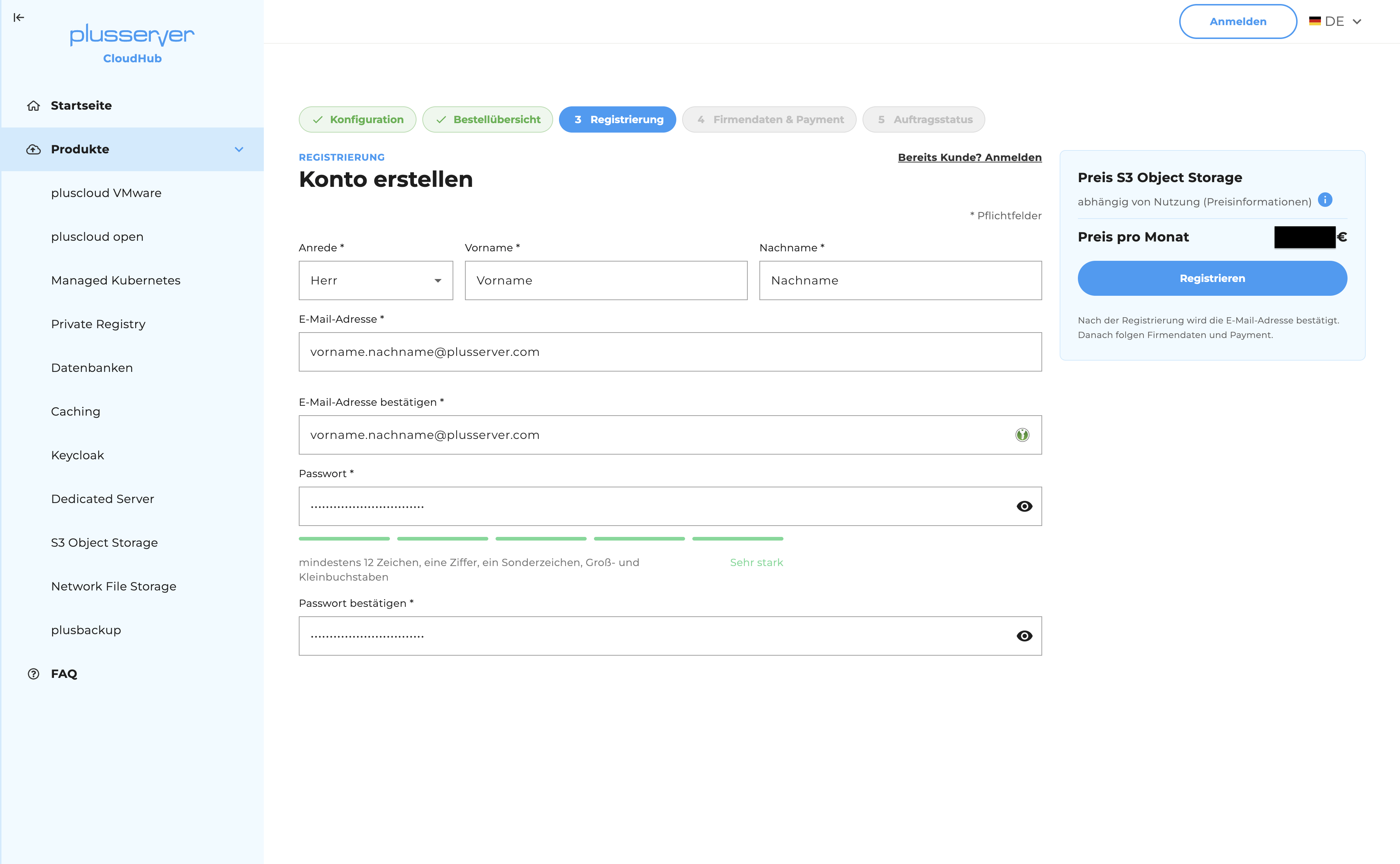Image resolution: width=1400 pixels, height=864 pixels.
Task: Show the Passwort field contents via the eye icon
Action: [x=1024, y=506]
